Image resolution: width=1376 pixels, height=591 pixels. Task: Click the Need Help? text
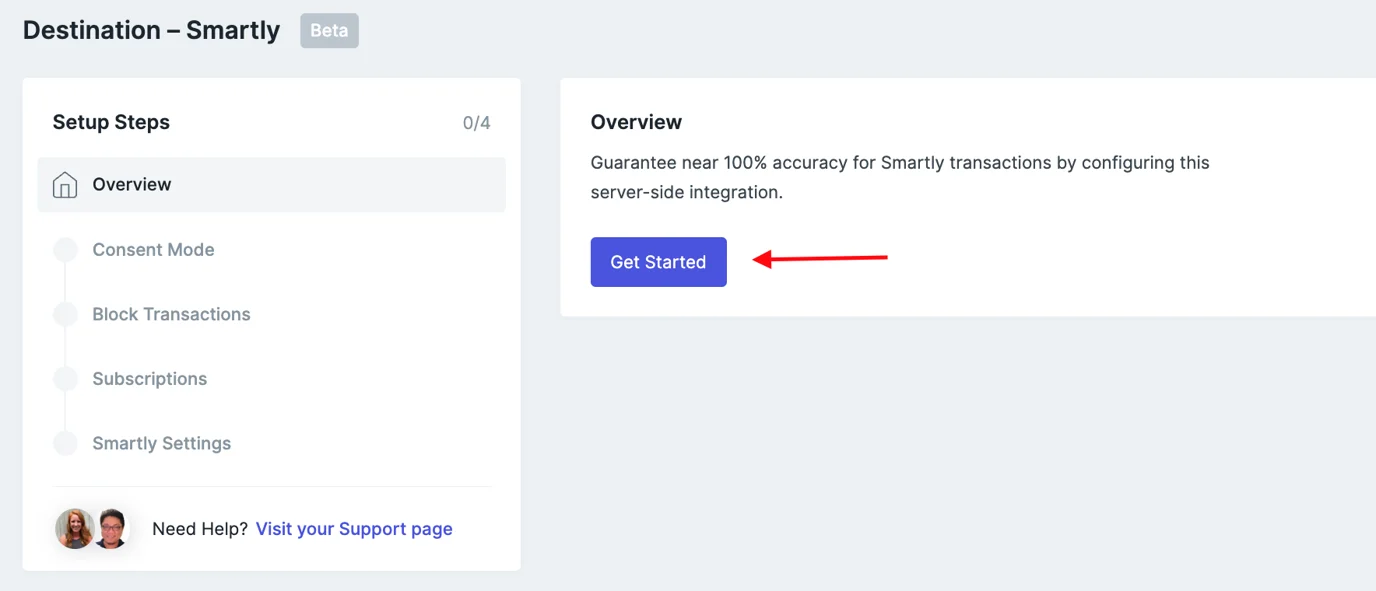point(200,529)
